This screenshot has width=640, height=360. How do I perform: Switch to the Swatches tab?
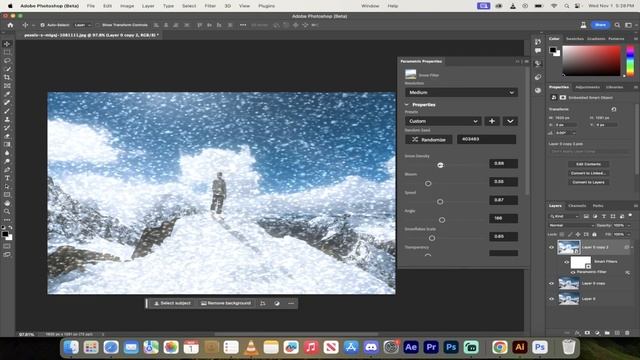(575, 39)
